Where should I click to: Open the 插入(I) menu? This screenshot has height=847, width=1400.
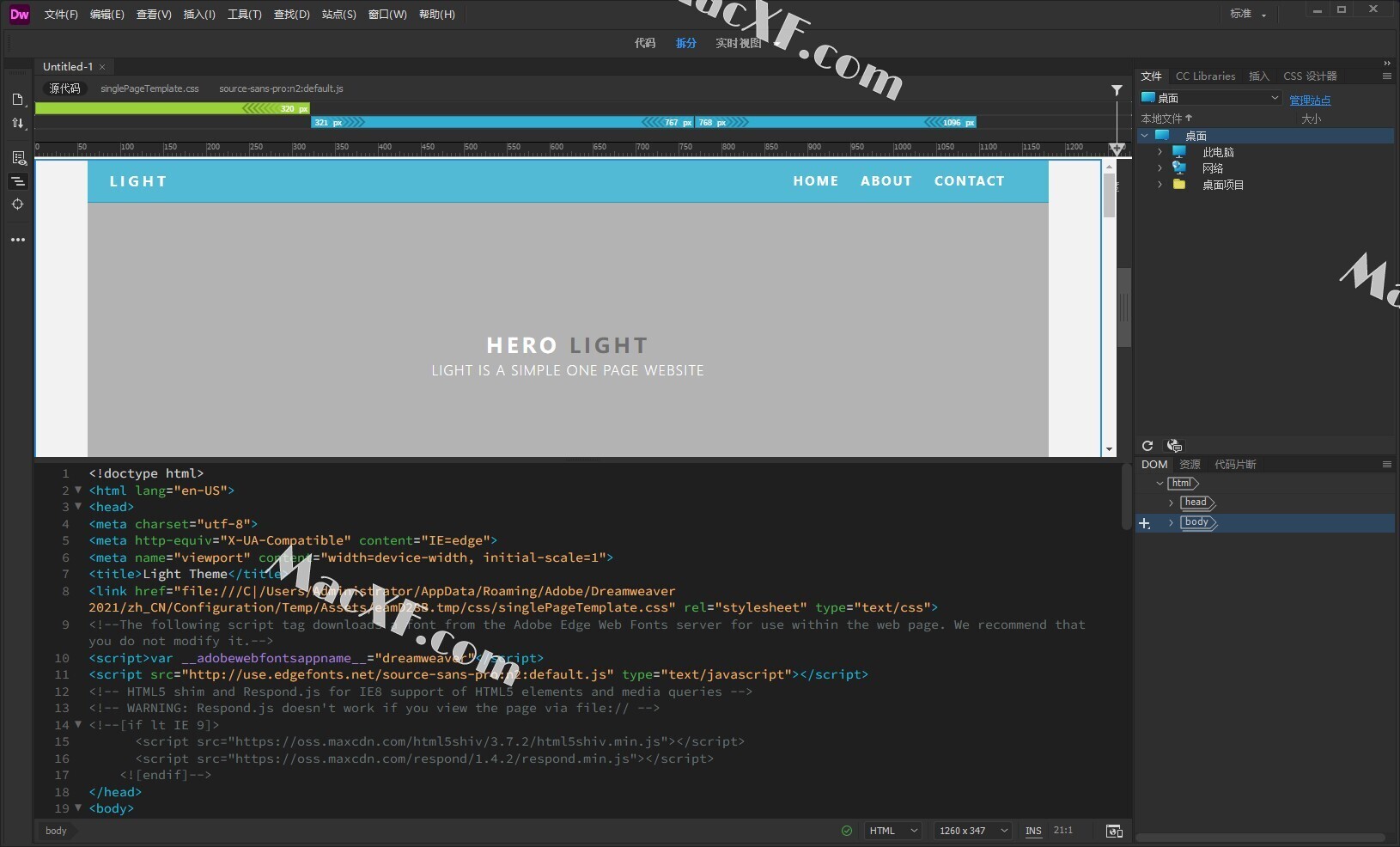coord(199,15)
